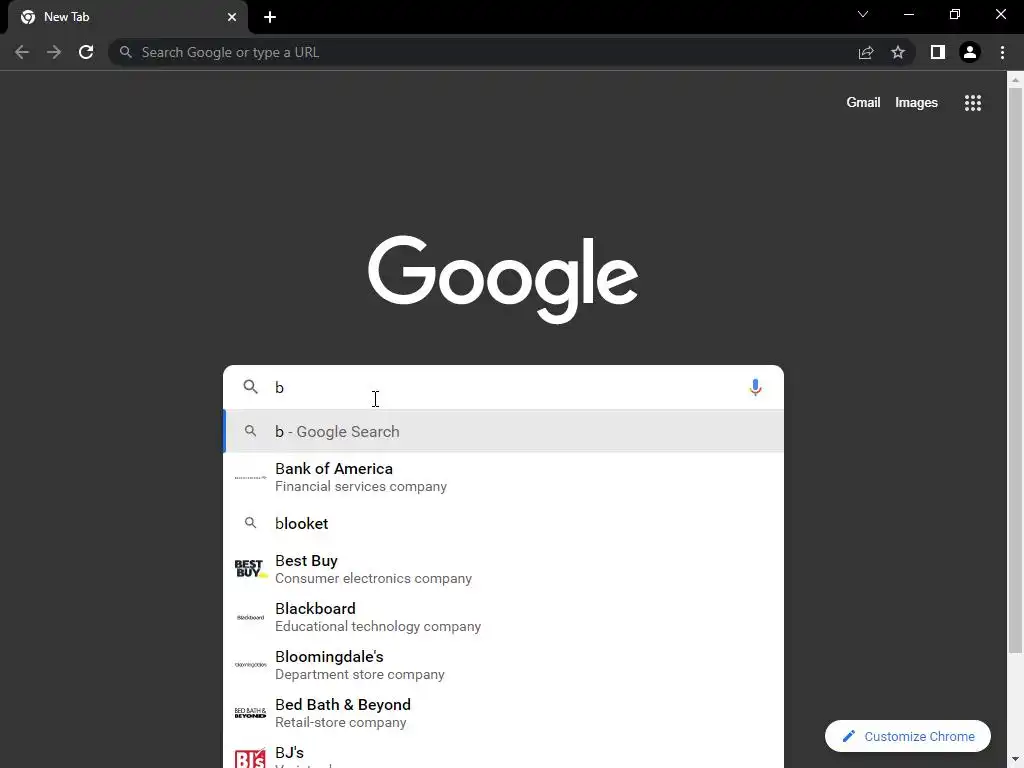Click the Google logo
1024x768 pixels.
(x=503, y=280)
